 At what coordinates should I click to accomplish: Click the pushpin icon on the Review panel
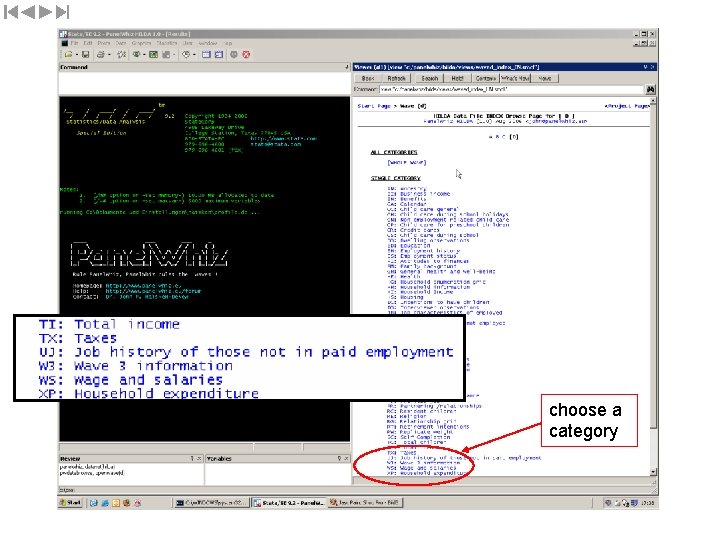click(x=192, y=458)
